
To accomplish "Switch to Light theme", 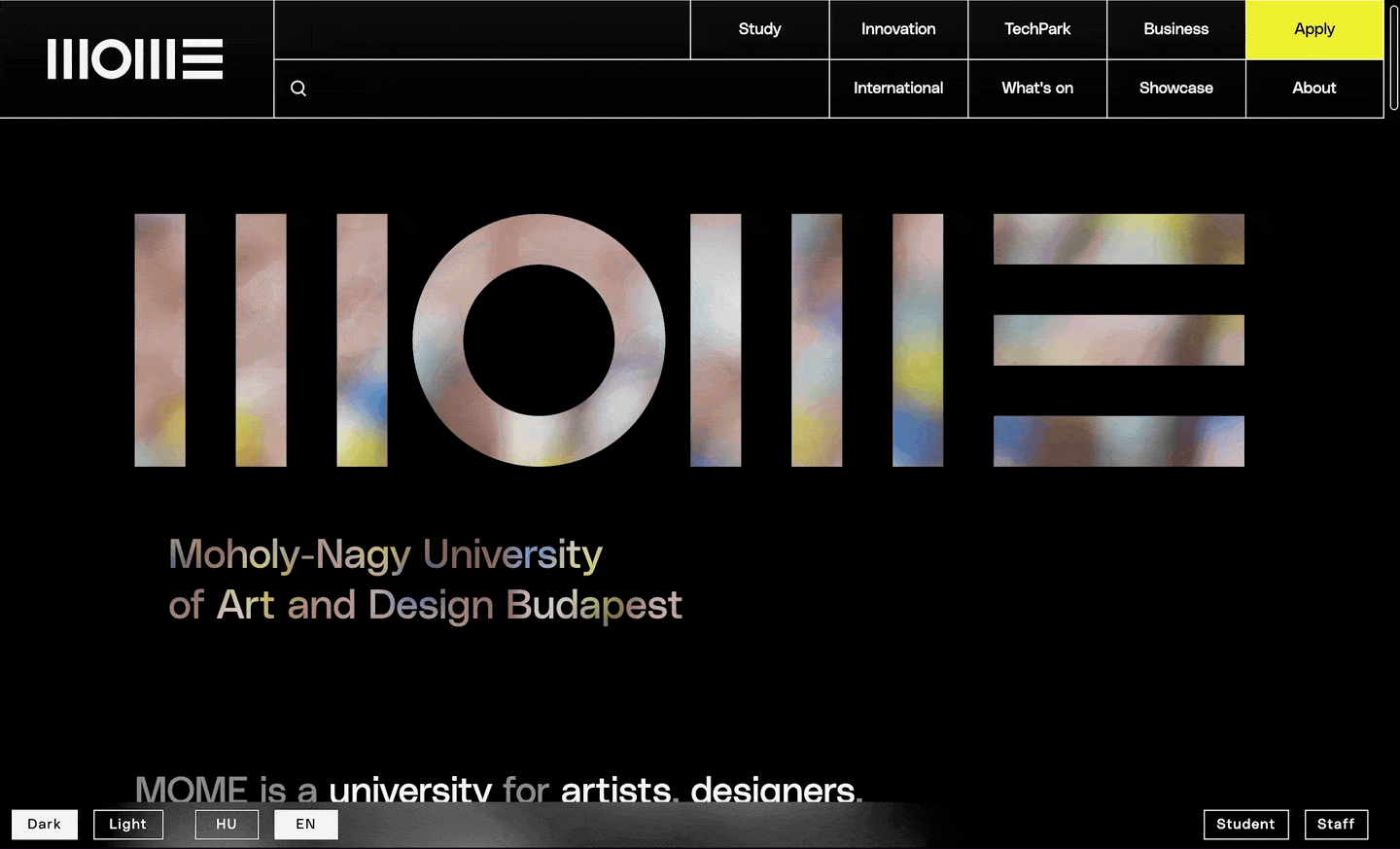I will (128, 825).
